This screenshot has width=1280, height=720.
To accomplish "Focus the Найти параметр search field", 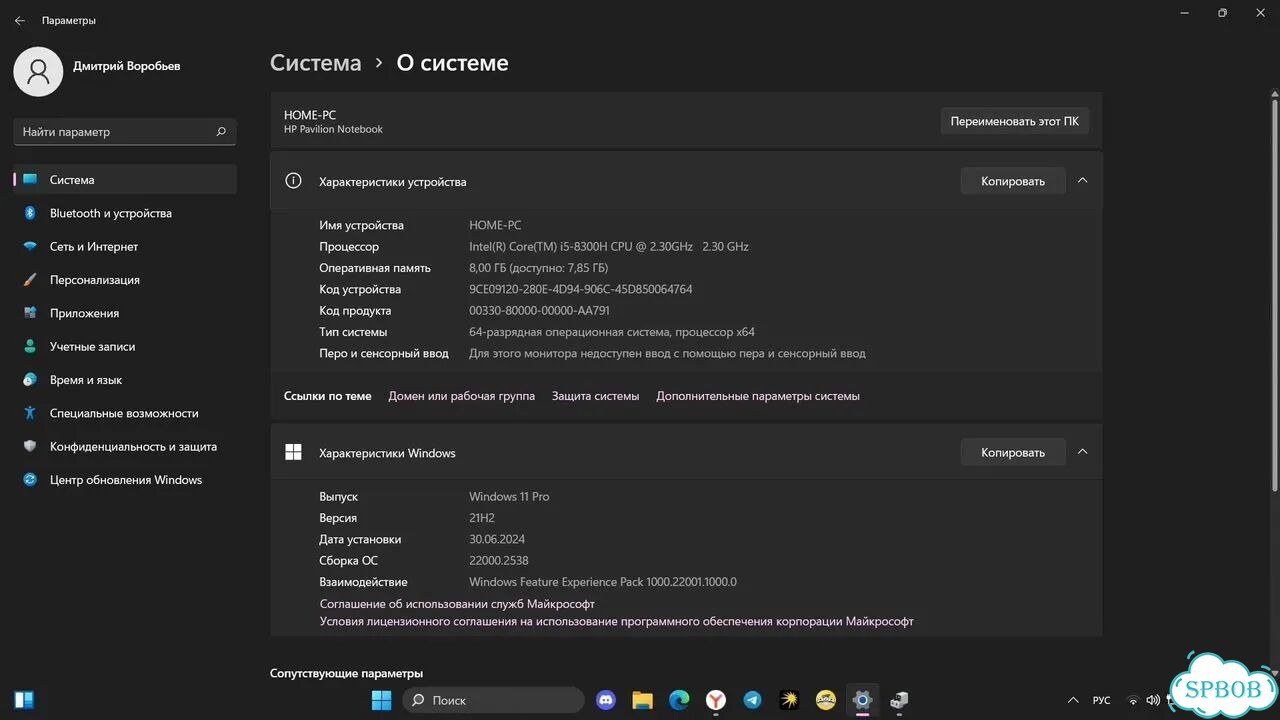I will (x=125, y=131).
